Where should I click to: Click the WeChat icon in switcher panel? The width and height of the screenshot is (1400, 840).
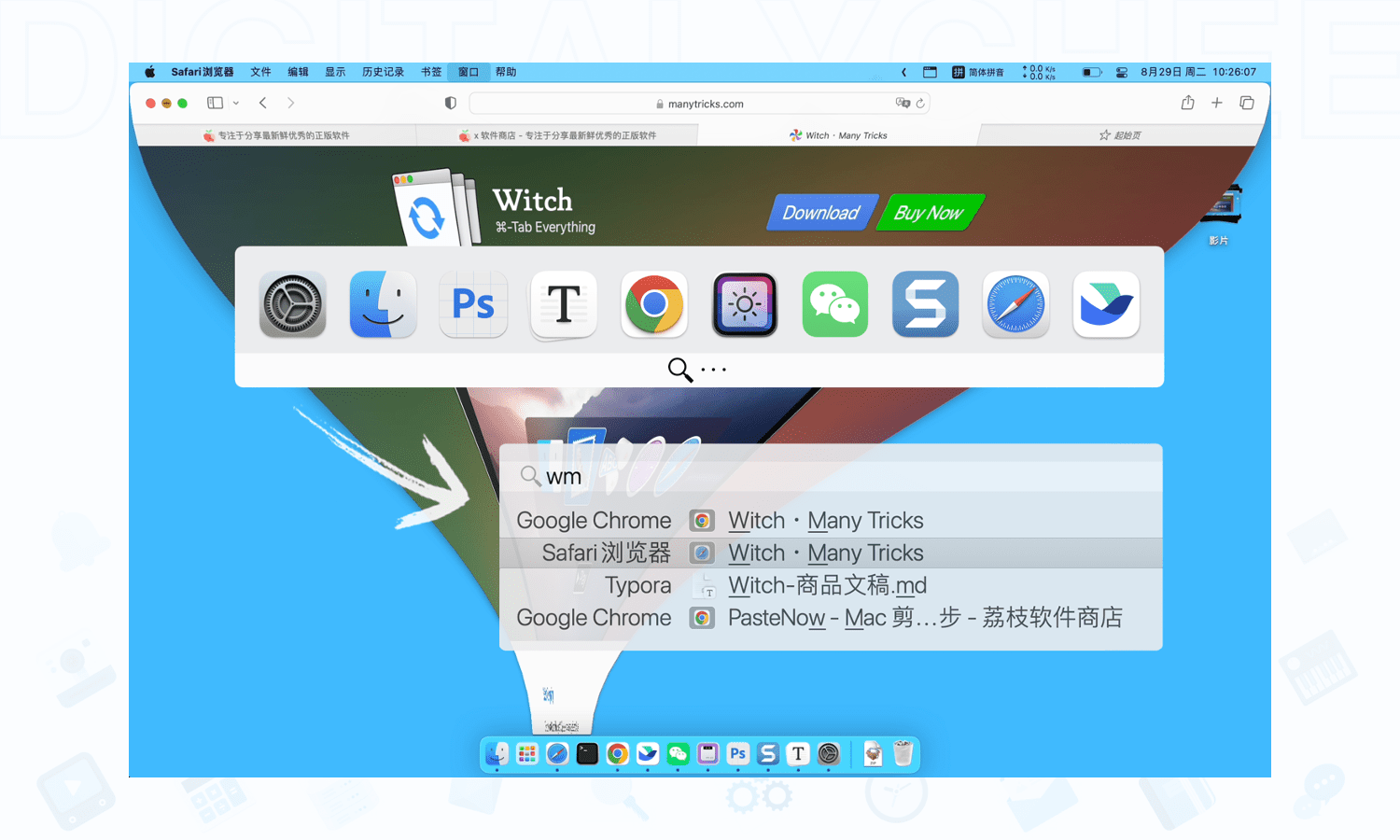click(834, 304)
